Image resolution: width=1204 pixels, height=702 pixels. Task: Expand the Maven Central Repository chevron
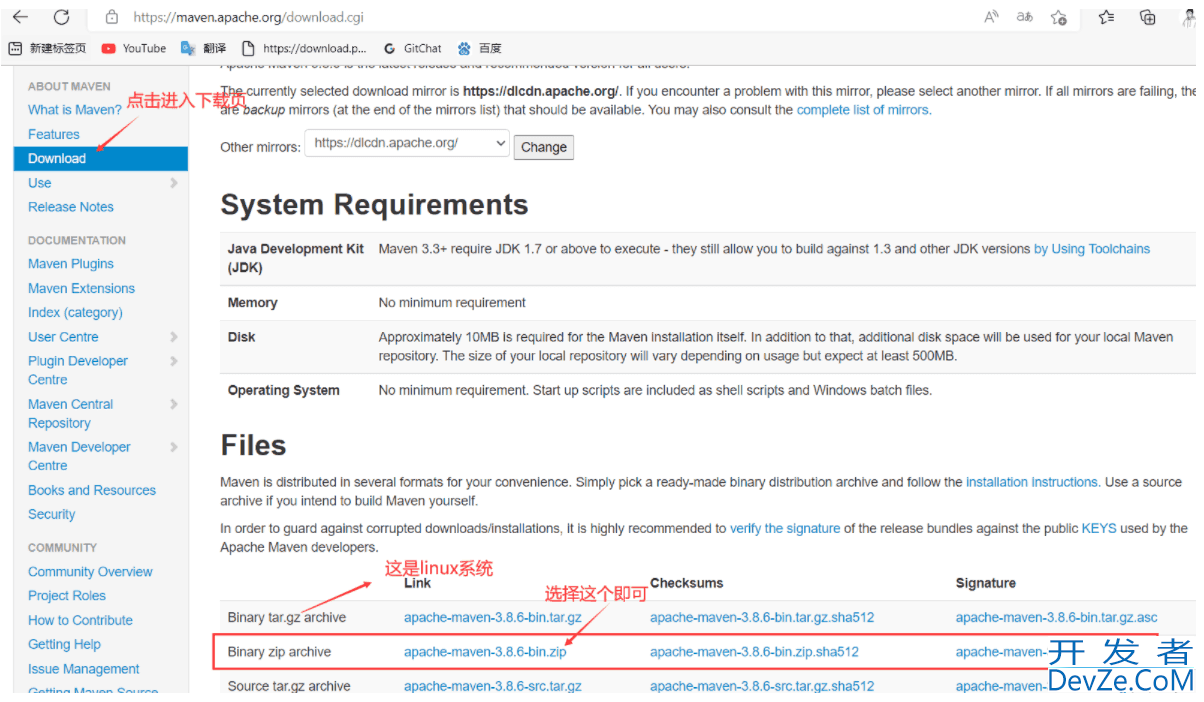click(x=174, y=404)
